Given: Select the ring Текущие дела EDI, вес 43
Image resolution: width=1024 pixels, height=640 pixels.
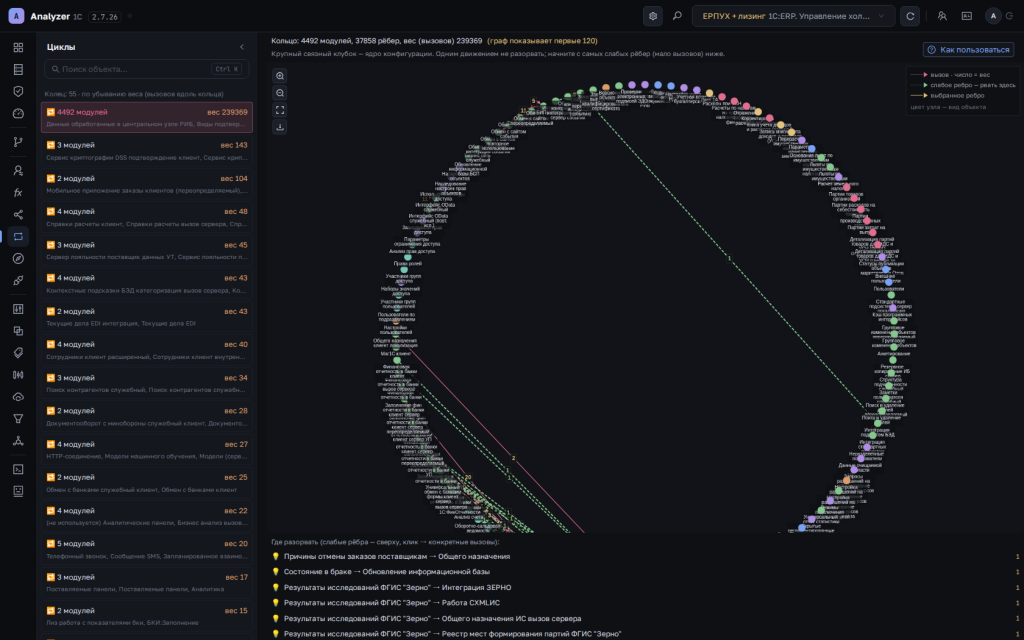Looking at the screenshot, I should pos(146,317).
